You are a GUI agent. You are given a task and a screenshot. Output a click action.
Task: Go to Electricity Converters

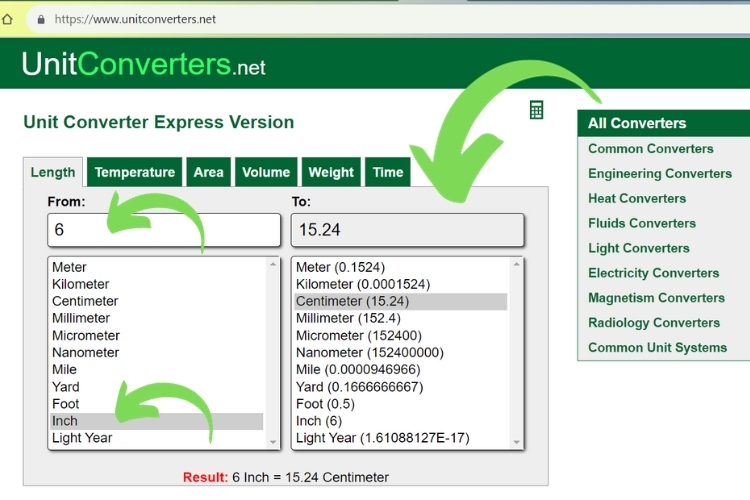click(x=653, y=273)
